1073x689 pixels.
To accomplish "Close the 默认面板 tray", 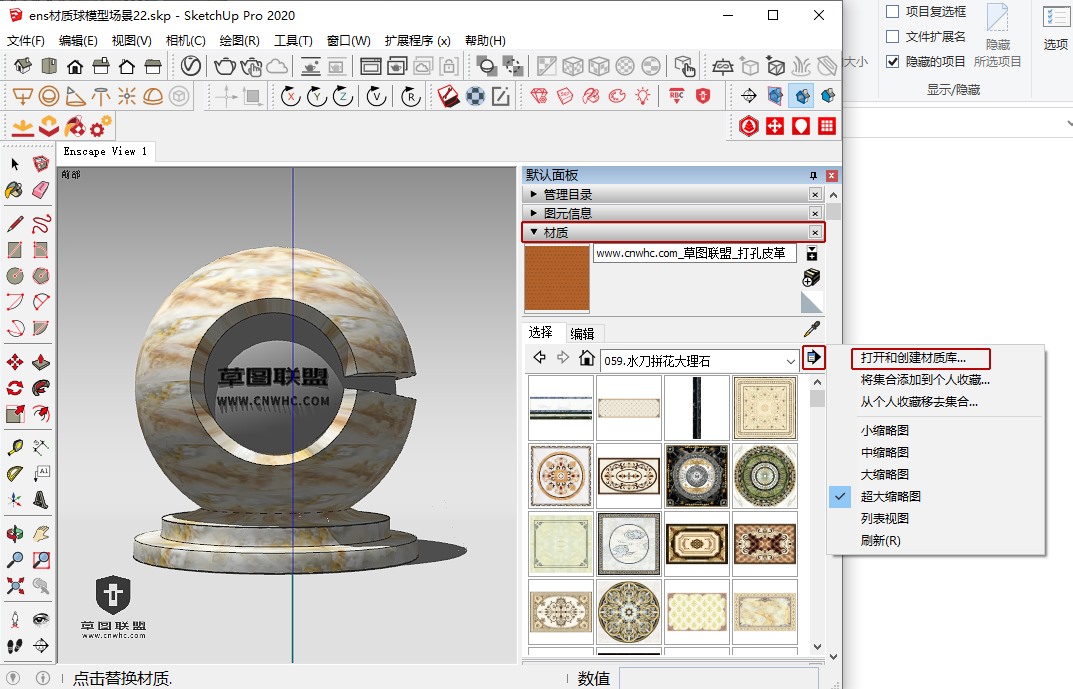I will point(831,176).
